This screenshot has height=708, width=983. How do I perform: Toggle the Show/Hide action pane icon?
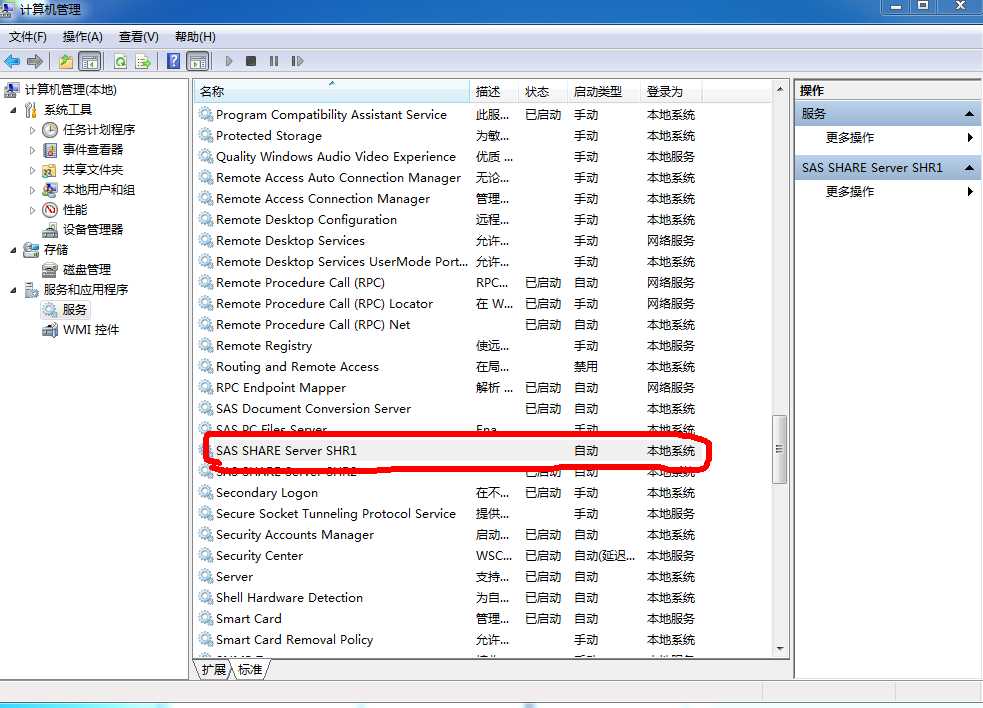click(197, 61)
